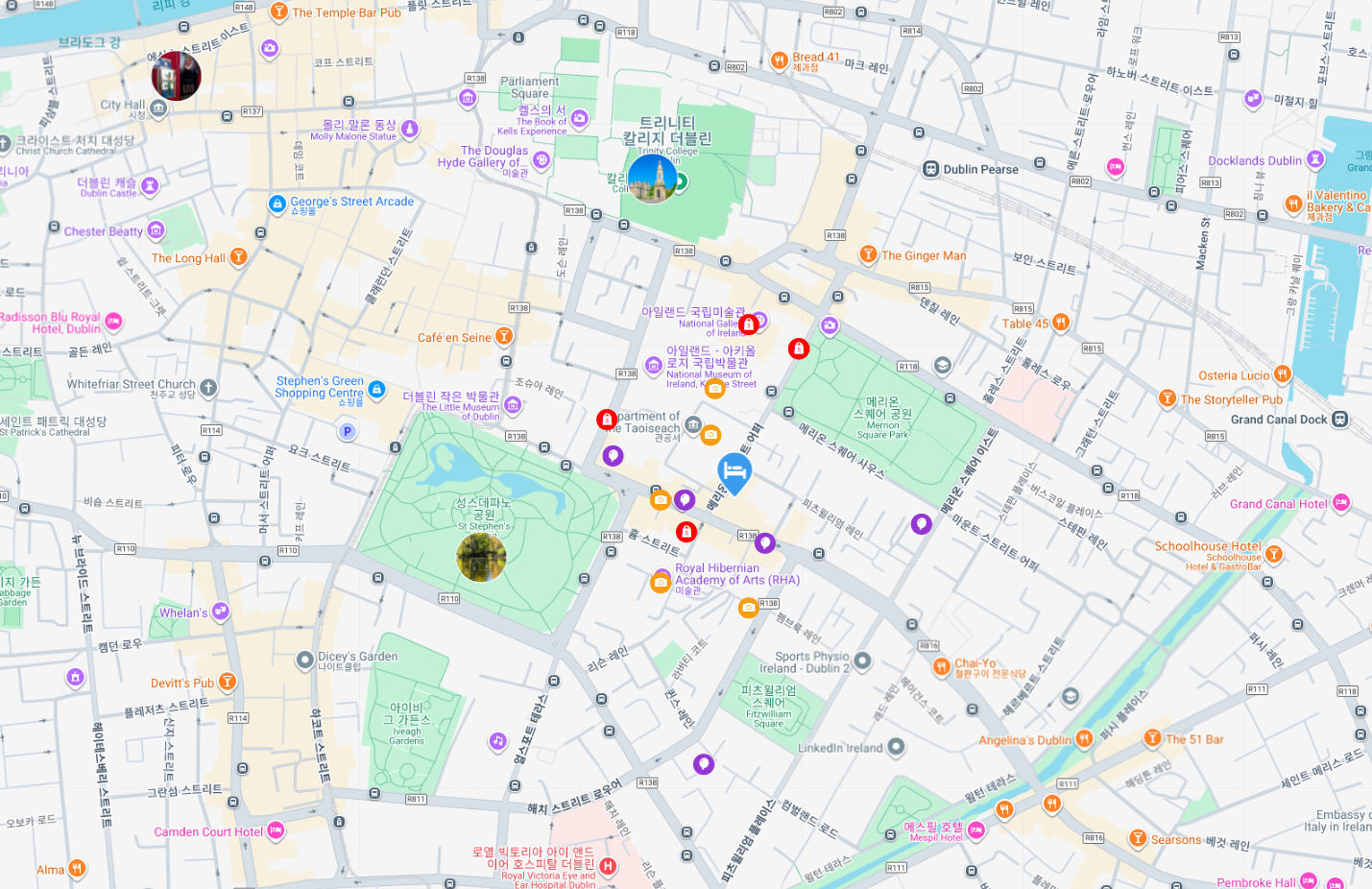Click the Book of Kells Experience icon
Viewport: 1372px width, 889px height.
click(579, 118)
